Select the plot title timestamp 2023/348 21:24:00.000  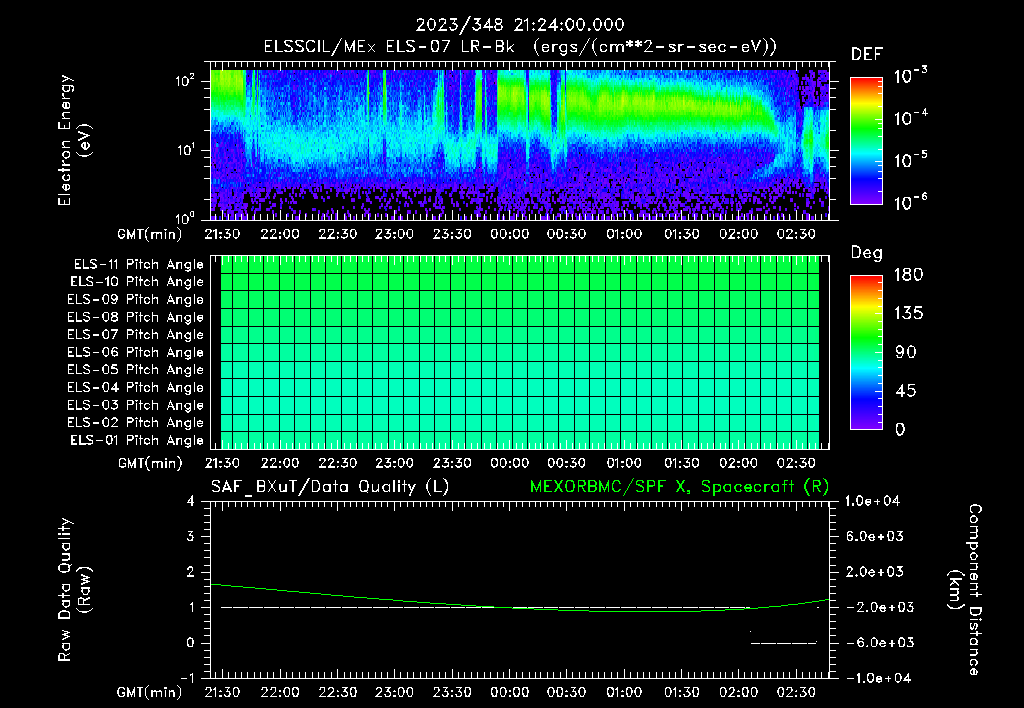tap(520, 25)
